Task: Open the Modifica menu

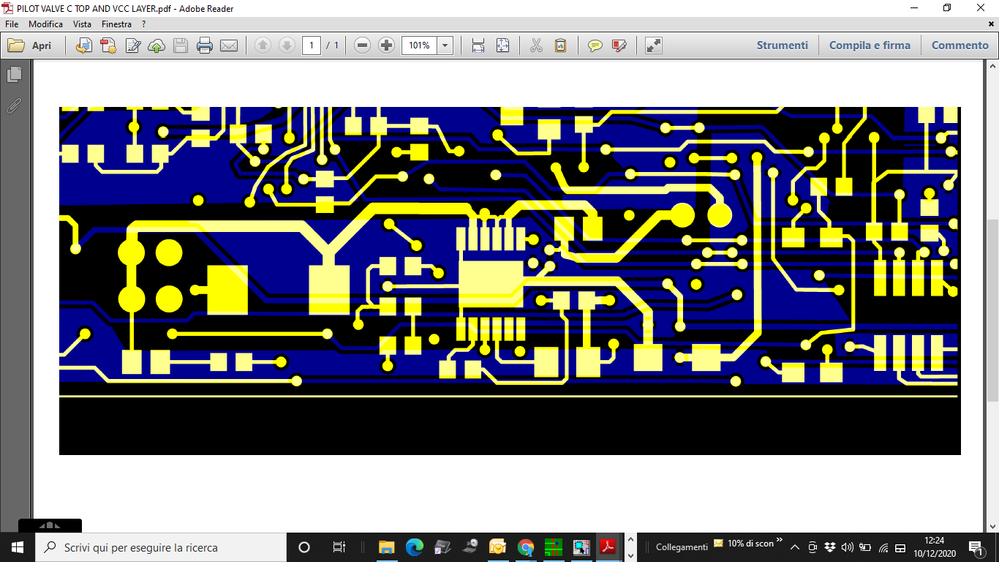Action: click(45, 24)
